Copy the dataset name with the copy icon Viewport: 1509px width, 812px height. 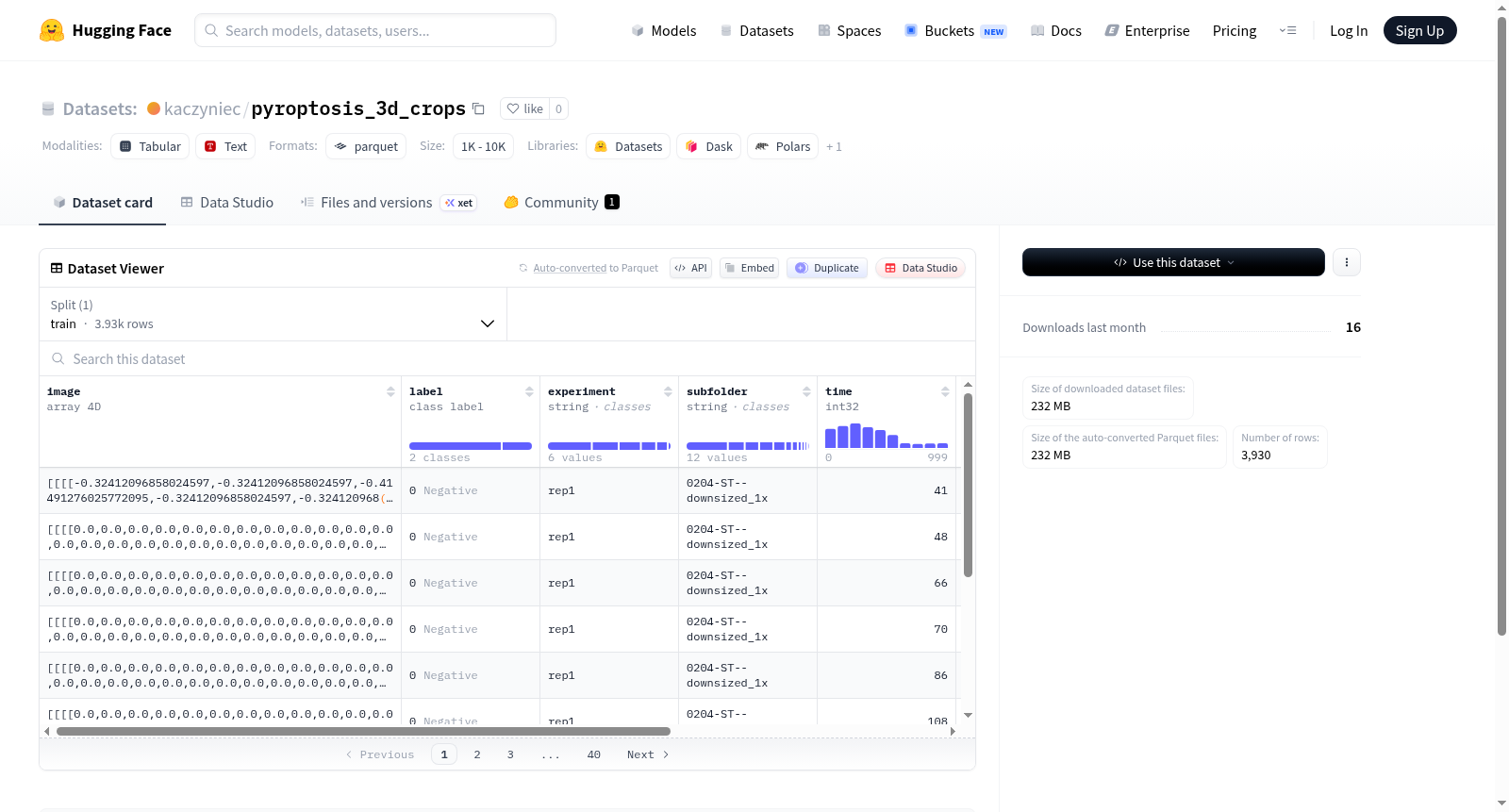coord(478,108)
